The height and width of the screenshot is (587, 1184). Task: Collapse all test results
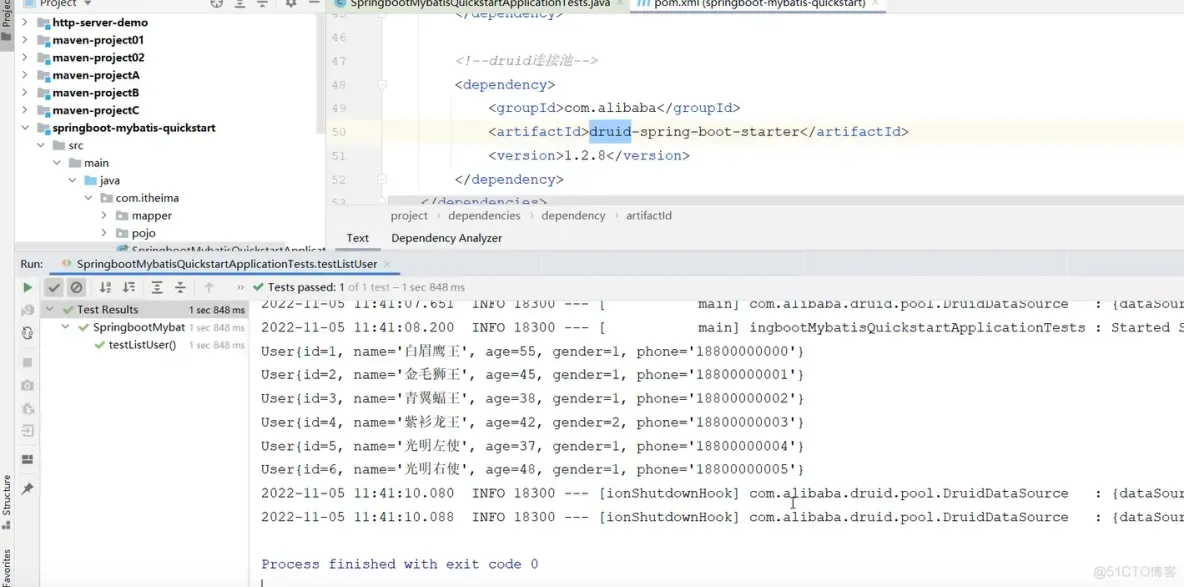point(180,287)
